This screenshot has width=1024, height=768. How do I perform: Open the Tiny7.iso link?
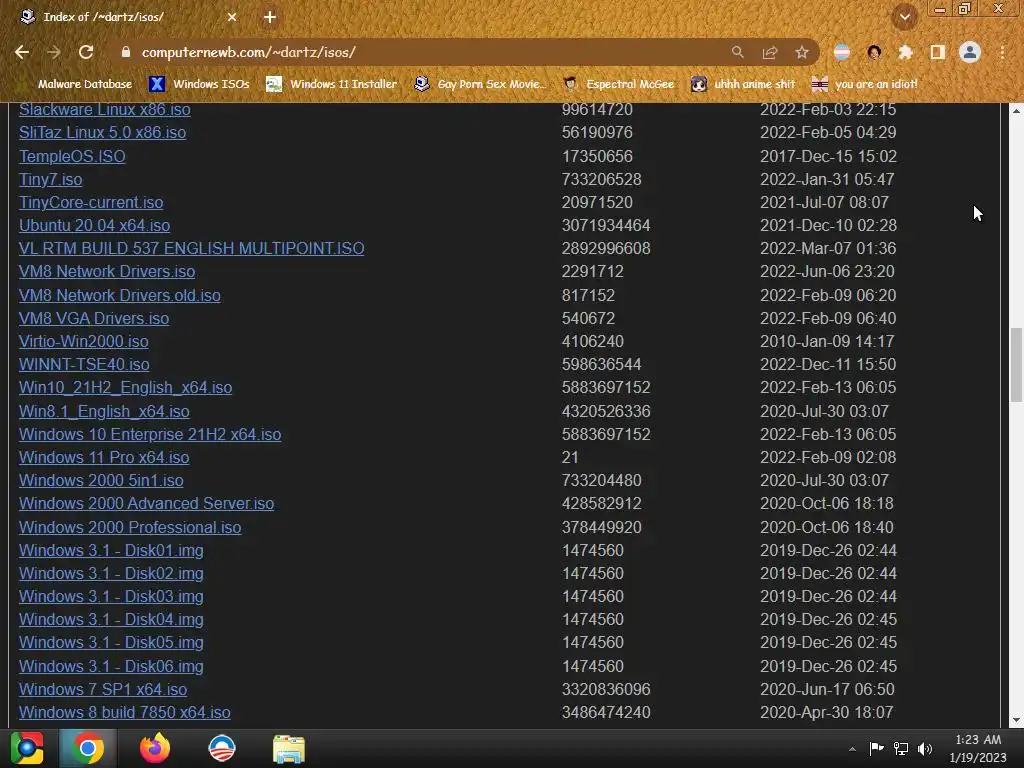point(50,179)
